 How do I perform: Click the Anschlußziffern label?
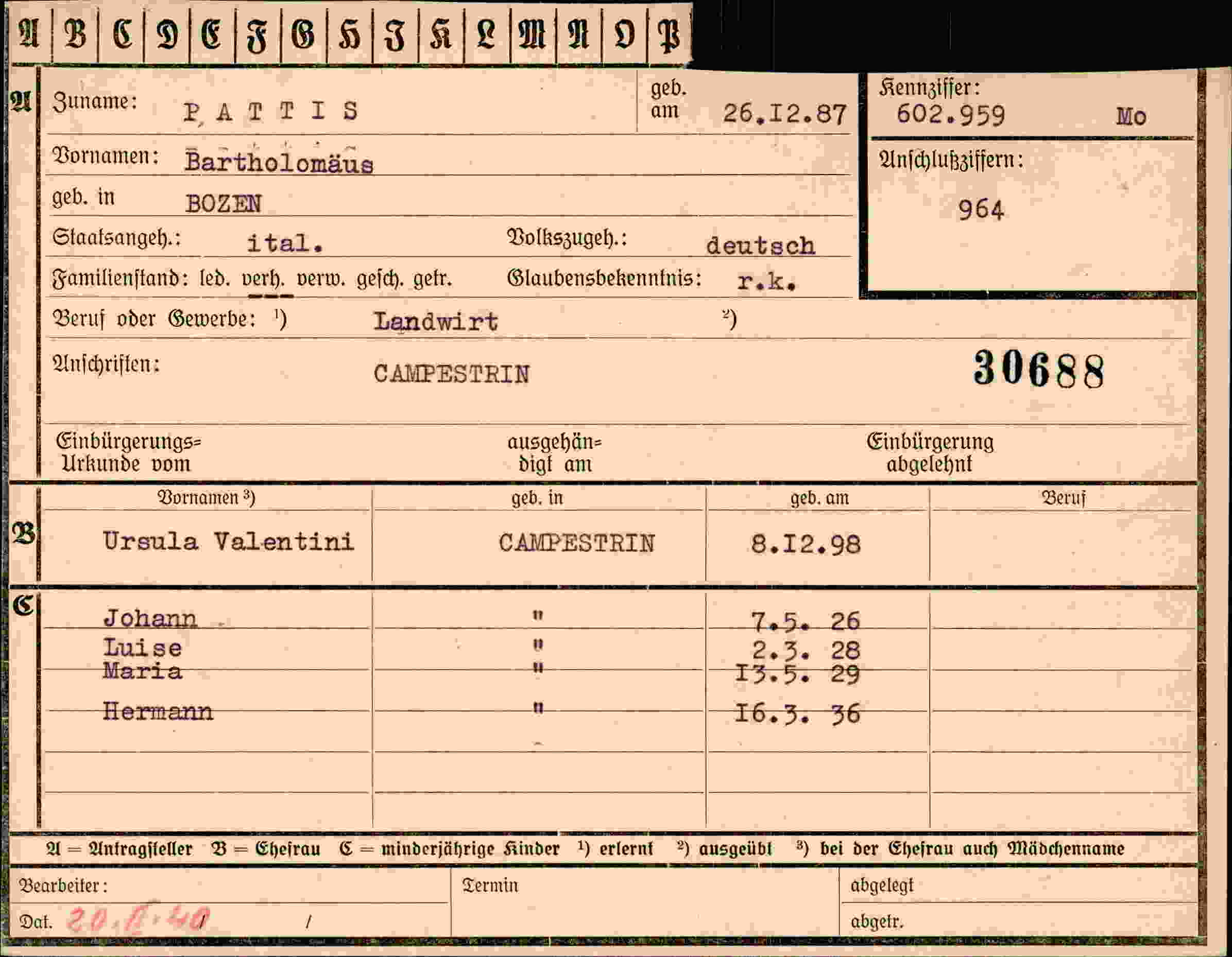click(951, 160)
